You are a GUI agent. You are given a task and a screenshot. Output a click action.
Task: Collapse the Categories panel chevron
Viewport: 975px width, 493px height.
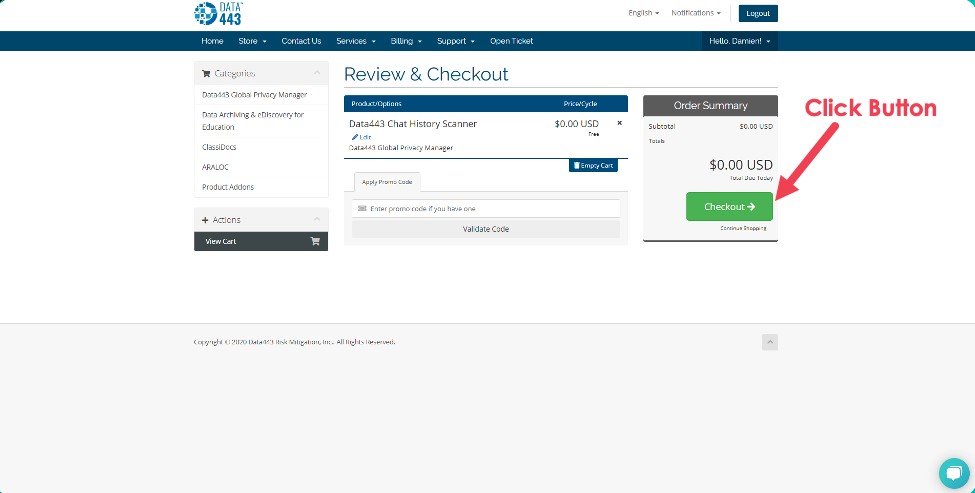pyautogui.click(x=317, y=73)
